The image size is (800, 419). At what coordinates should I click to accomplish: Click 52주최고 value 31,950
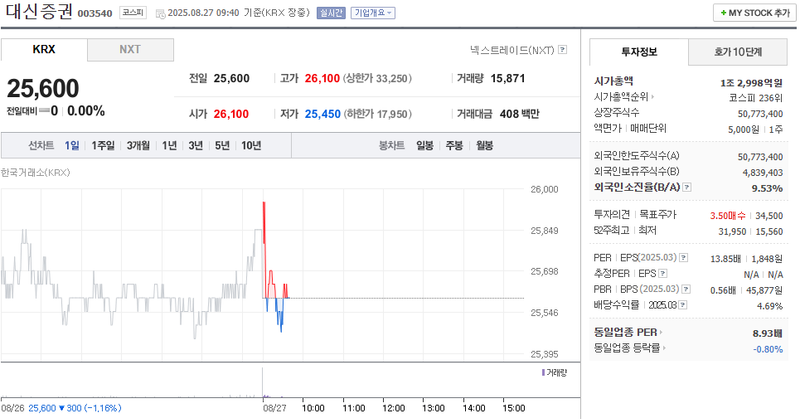732,232
